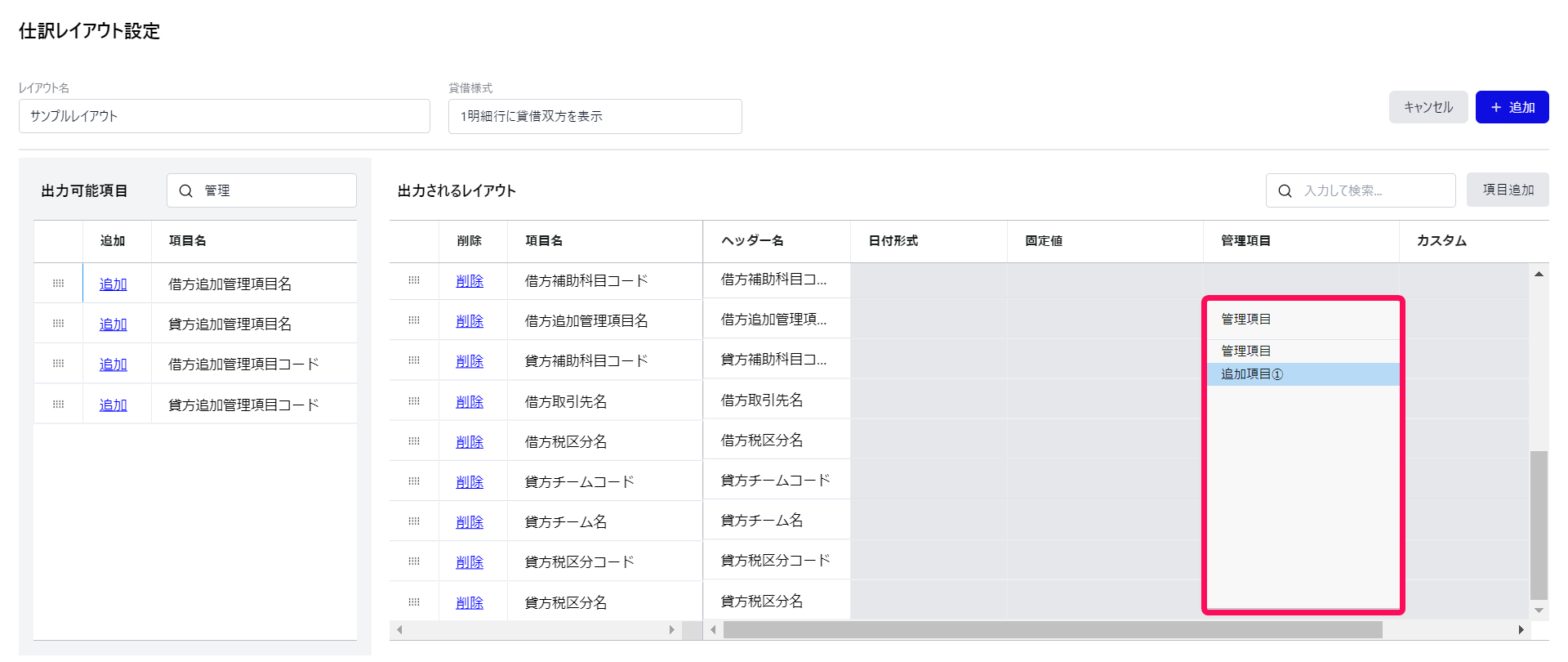Click ヘッダー名 cell 貸方税区分名

777,602
